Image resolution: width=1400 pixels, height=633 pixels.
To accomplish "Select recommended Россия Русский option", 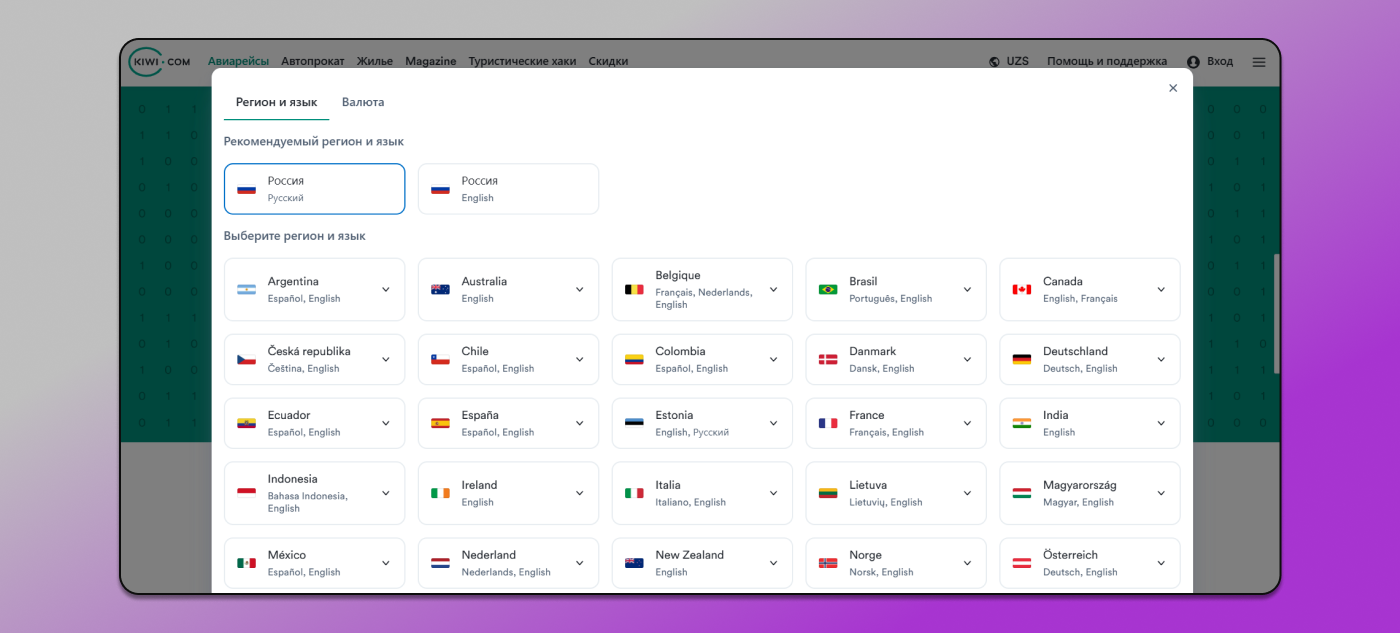I will [314, 189].
